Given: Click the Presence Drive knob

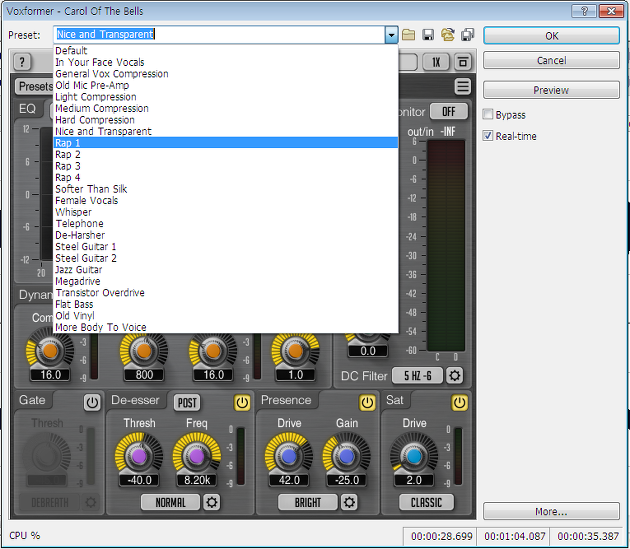Looking at the screenshot, I should point(289,457).
